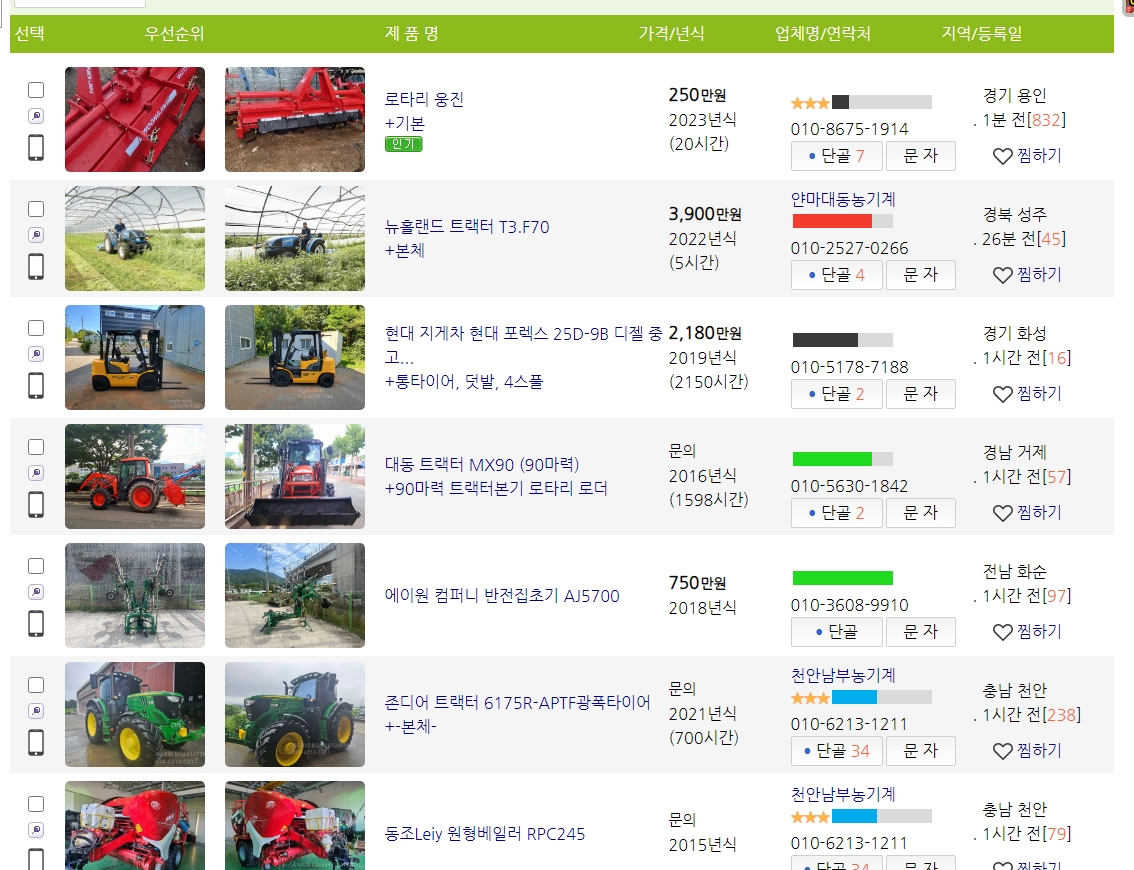Screen dimensions: 1134x870
Task: Click the phone icon on 에이원 컴퍼니 listing
Action: [36, 624]
